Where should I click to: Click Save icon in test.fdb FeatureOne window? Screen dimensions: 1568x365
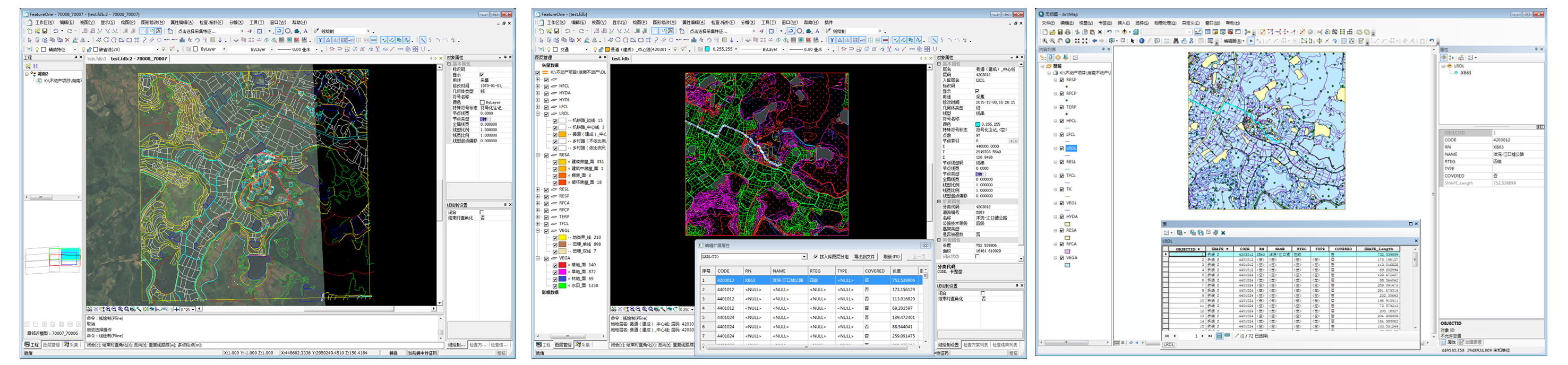coord(556,31)
